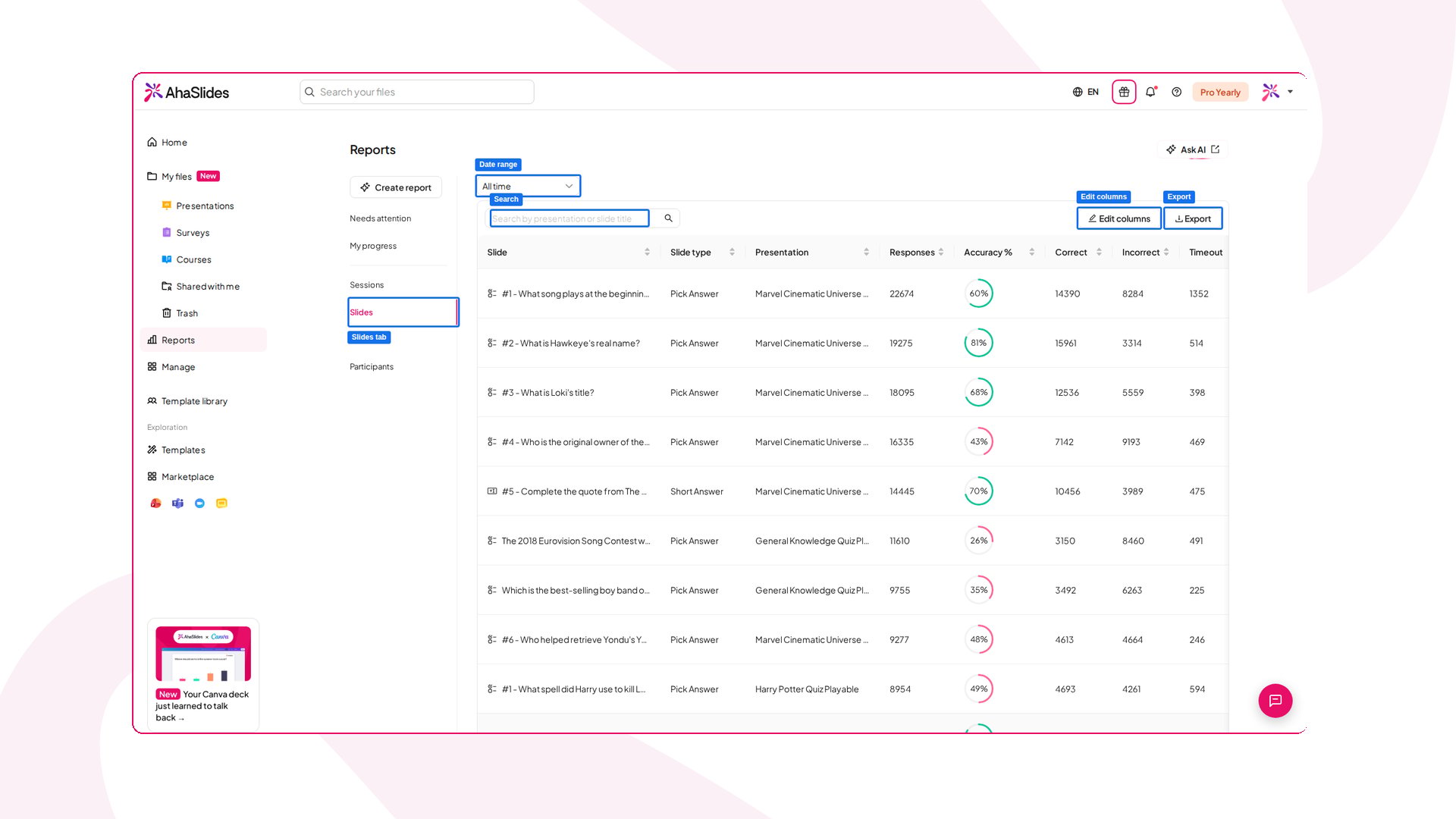The image size is (1456, 819).
Task: Click the Marketplace grid icon
Action: 152,476
